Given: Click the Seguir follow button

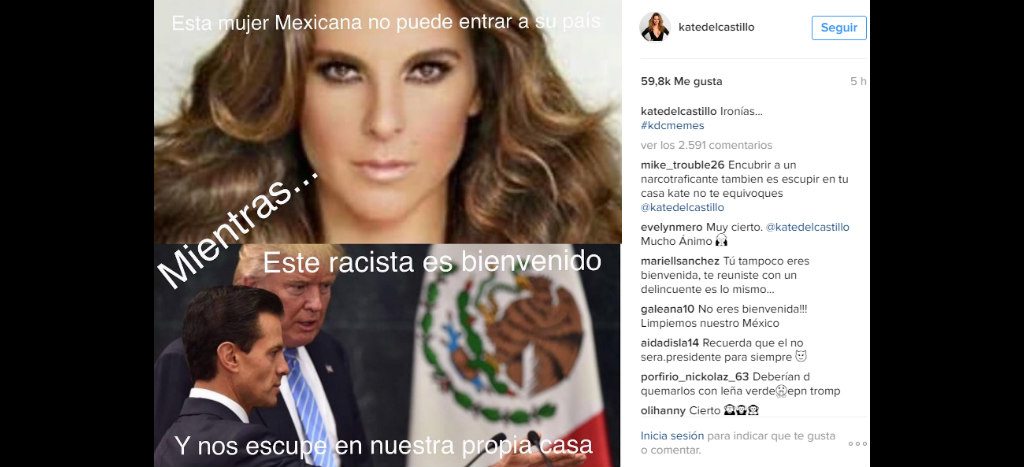Looking at the screenshot, I should (839, 28).
